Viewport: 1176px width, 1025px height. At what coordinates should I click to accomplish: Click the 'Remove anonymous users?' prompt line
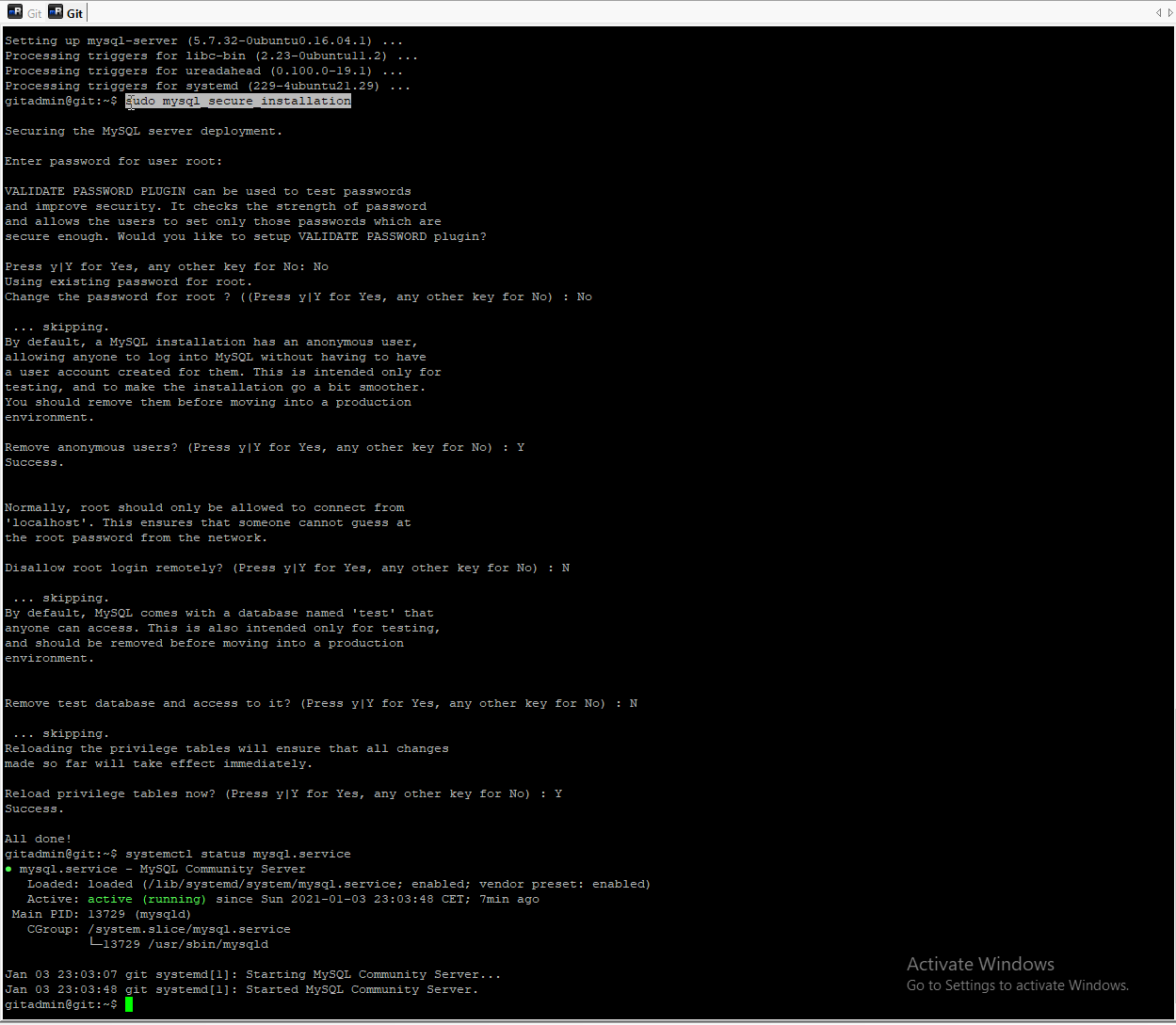click(265, 447)
